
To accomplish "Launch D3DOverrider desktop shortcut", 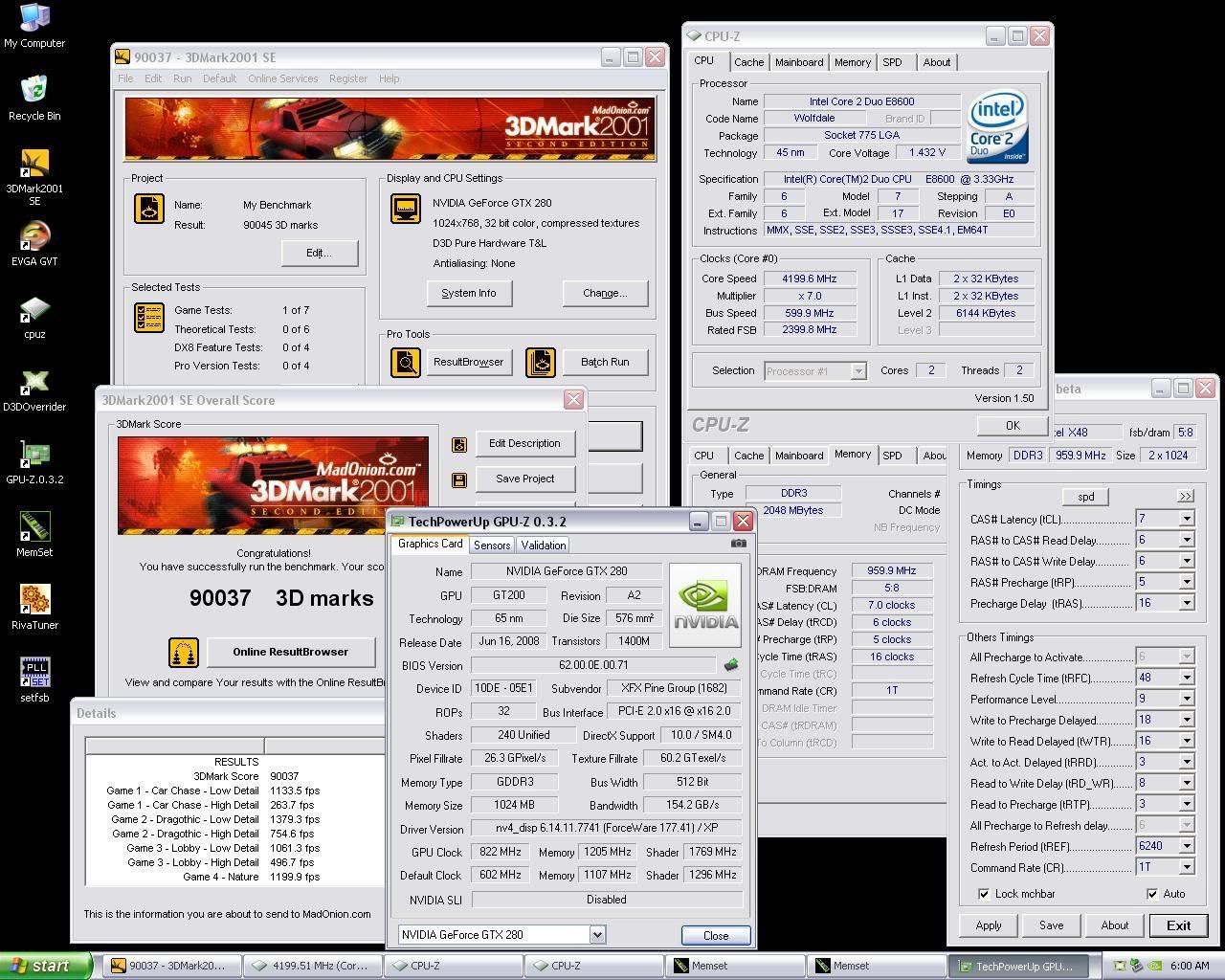I will tap(34, 390).
